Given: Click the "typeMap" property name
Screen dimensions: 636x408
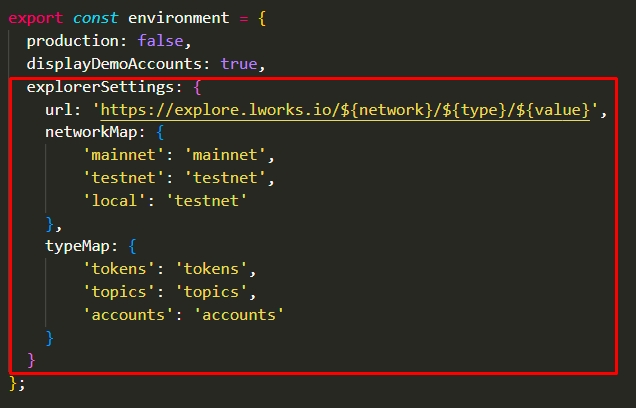Looking at the screenshot, I should (77, 246).
